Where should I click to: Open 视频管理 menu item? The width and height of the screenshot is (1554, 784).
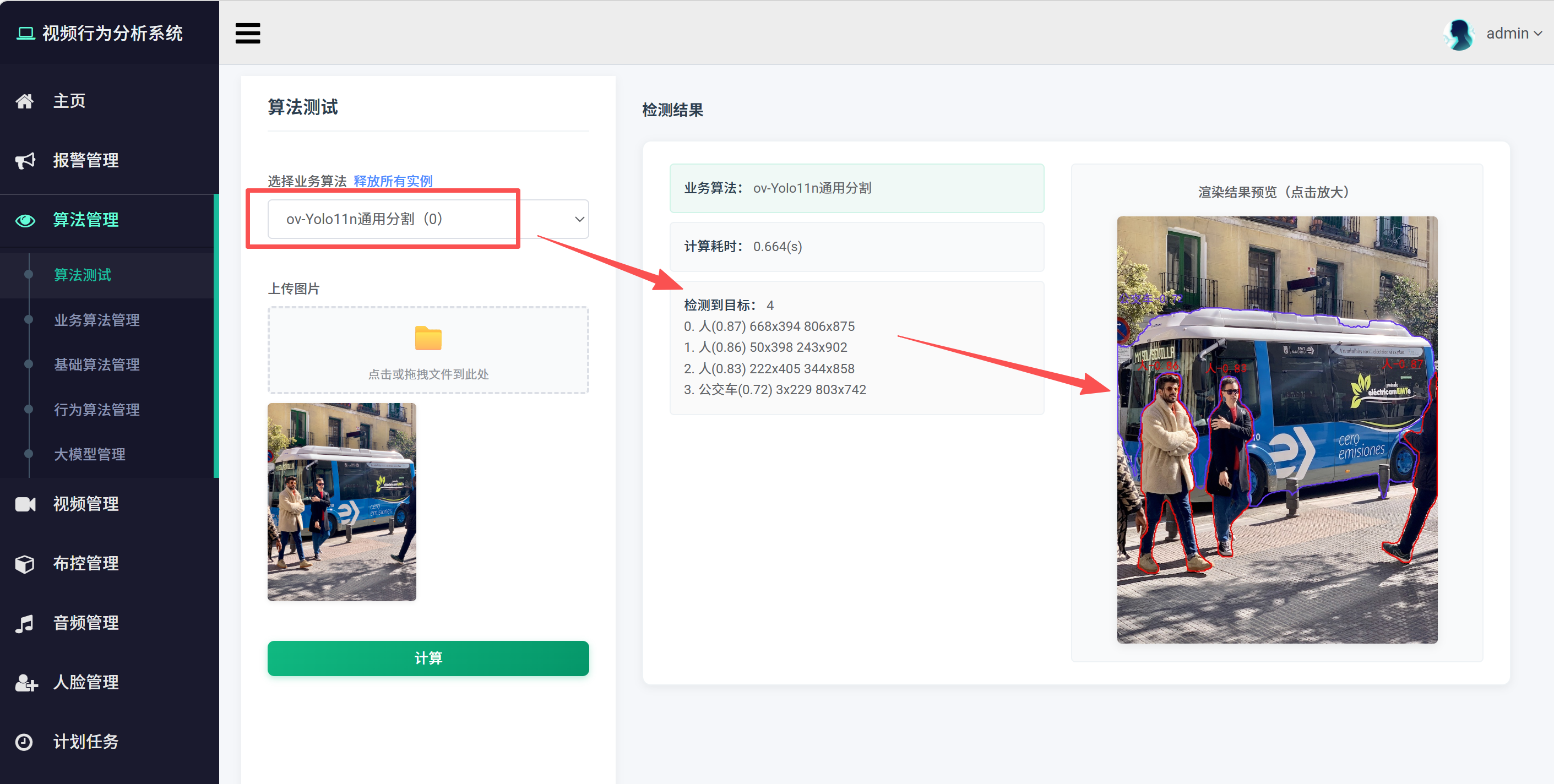(x=109, y=504)
